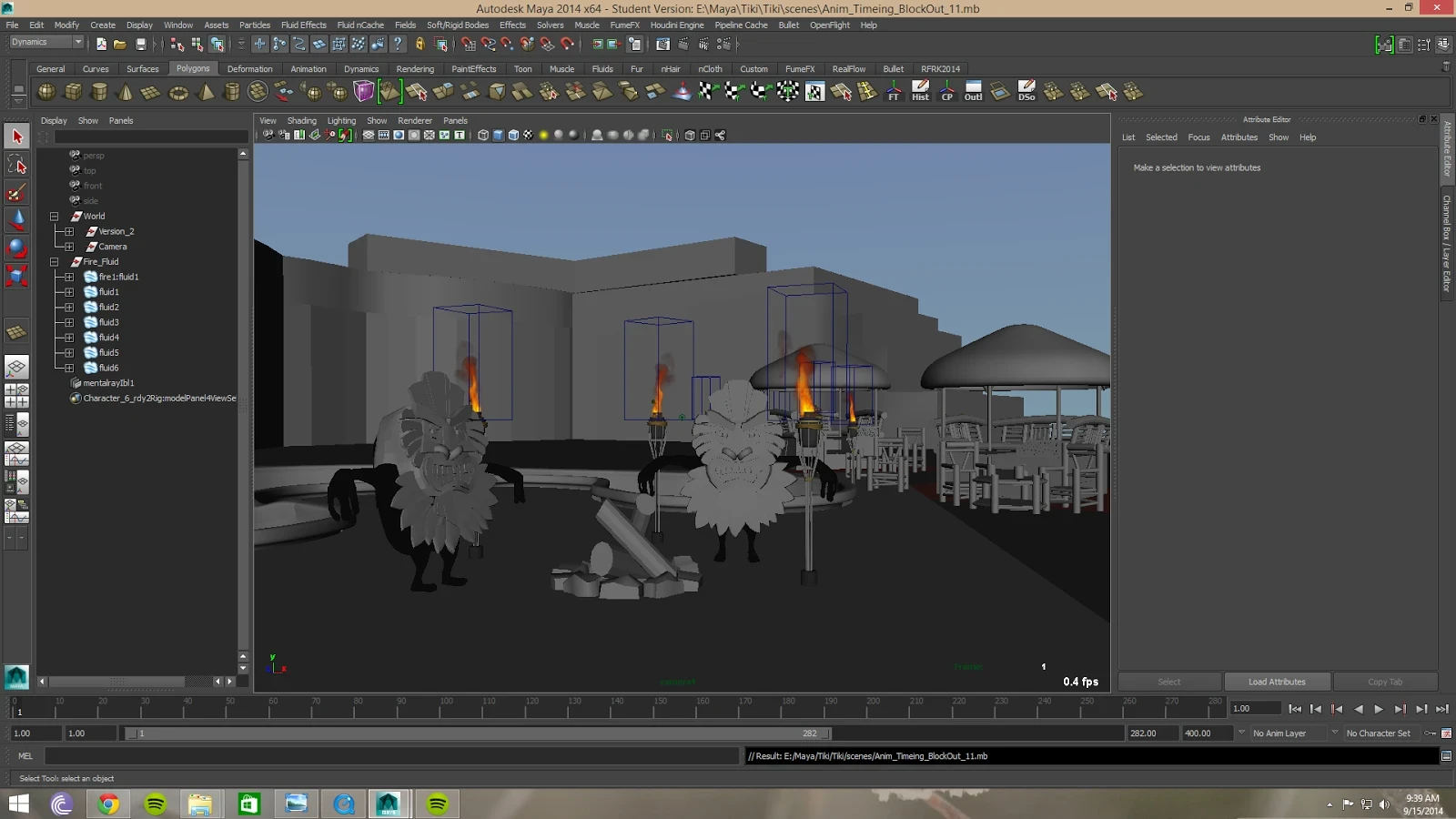Screen dimensions: 1456x819
Task: Click the CP shelf button
Action: coord(947,92)
